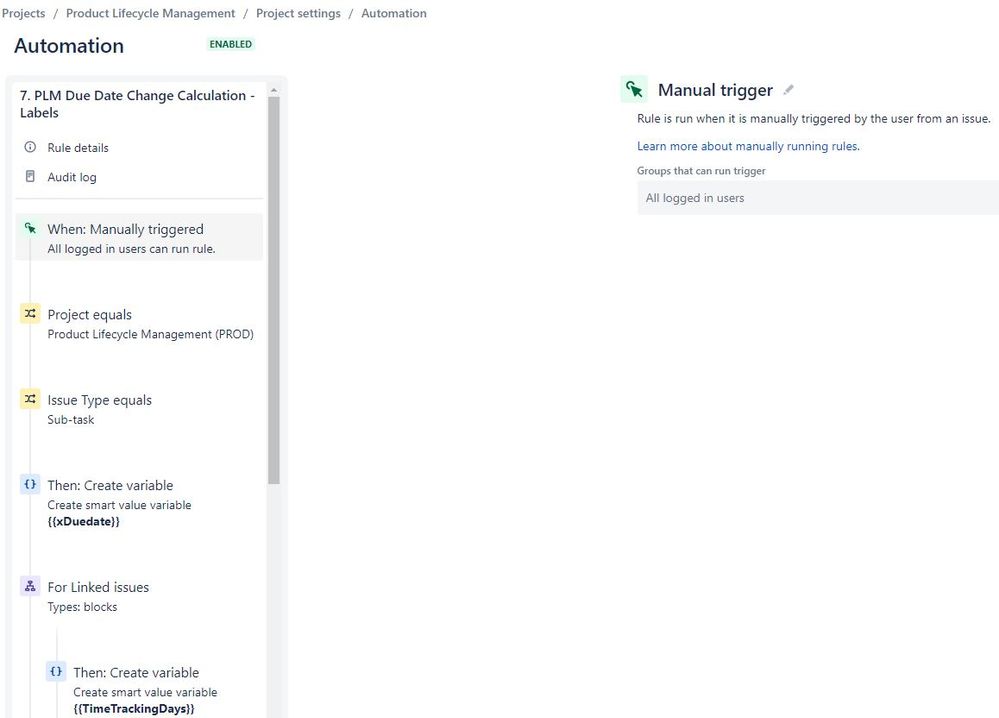Open Project settings breadcrumb
This screenshot has width=999, height=718.
coord(298,13)
